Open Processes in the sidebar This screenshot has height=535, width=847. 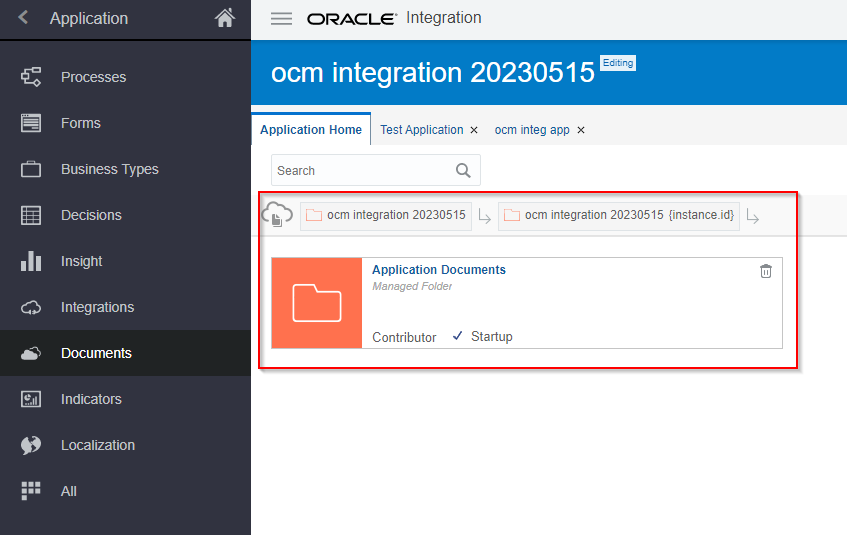[x=93, y=77]
